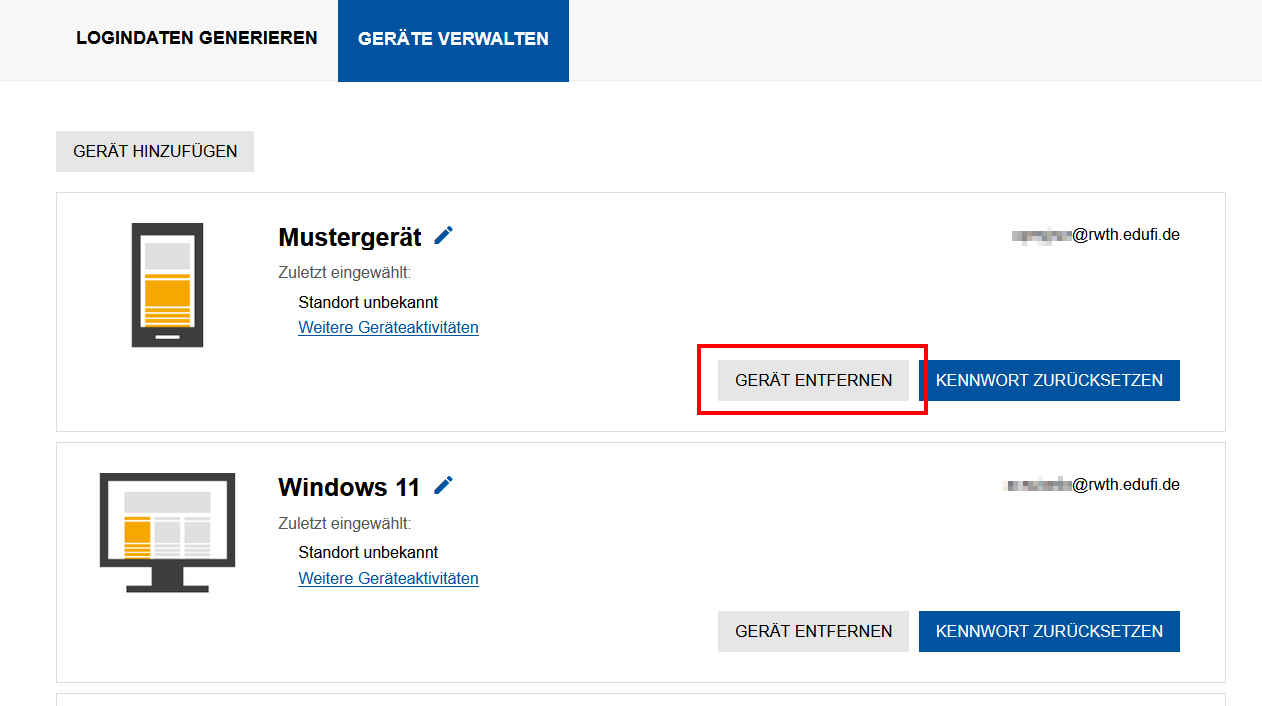Click GERÄT HINZUFÜGEN to add a device
1262x706 pixels.
pyautogui.click(x=154, y=151)
